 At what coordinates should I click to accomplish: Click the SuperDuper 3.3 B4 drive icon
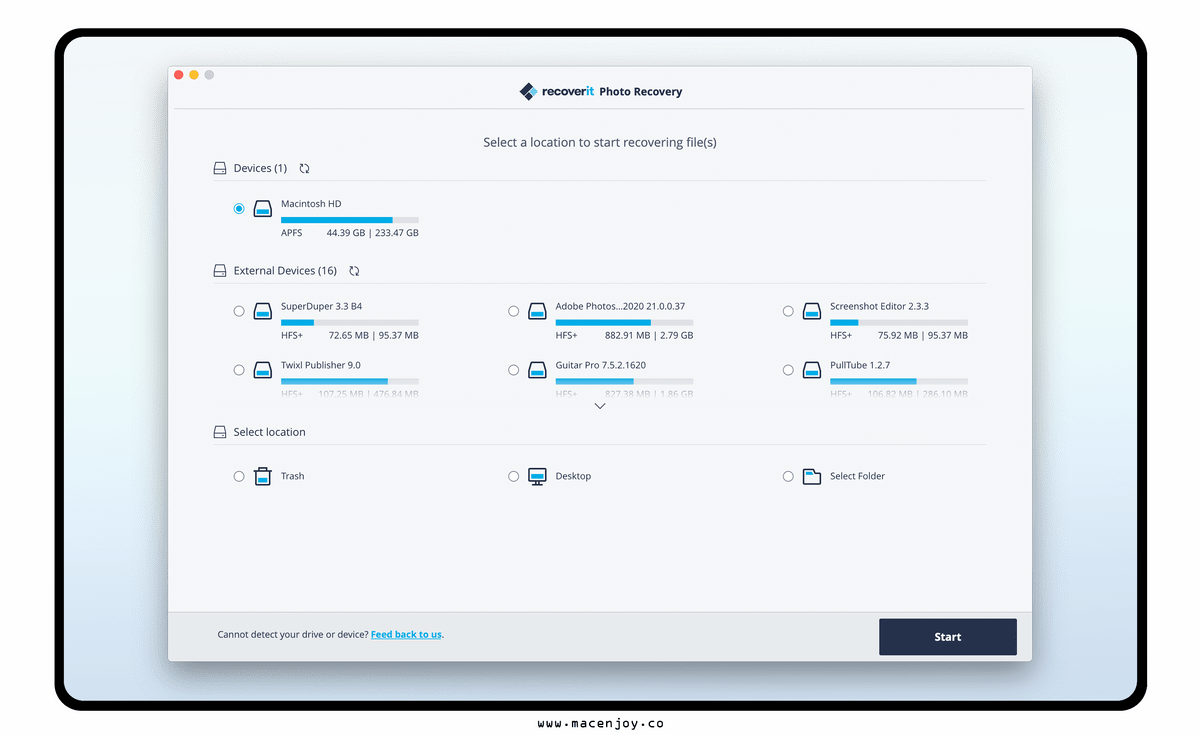[x=263, y=311]
